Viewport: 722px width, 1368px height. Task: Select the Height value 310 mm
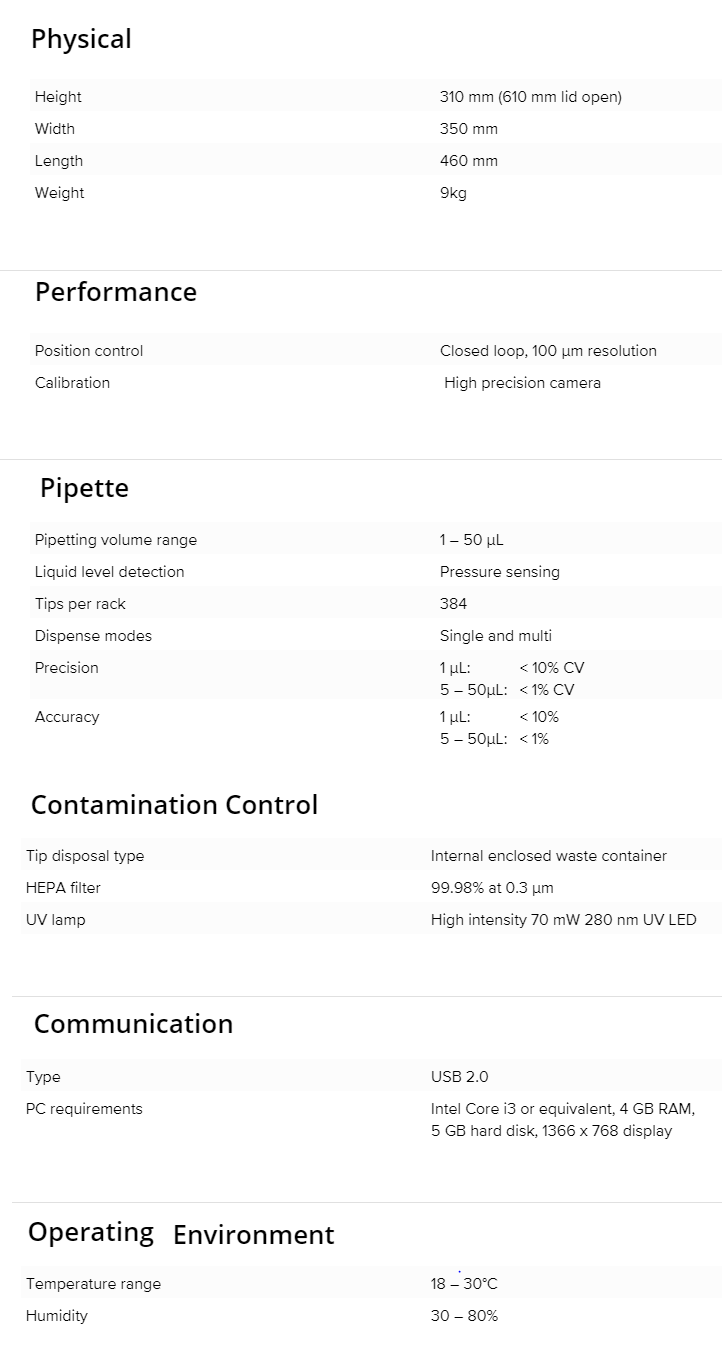(x=530, y=97)
